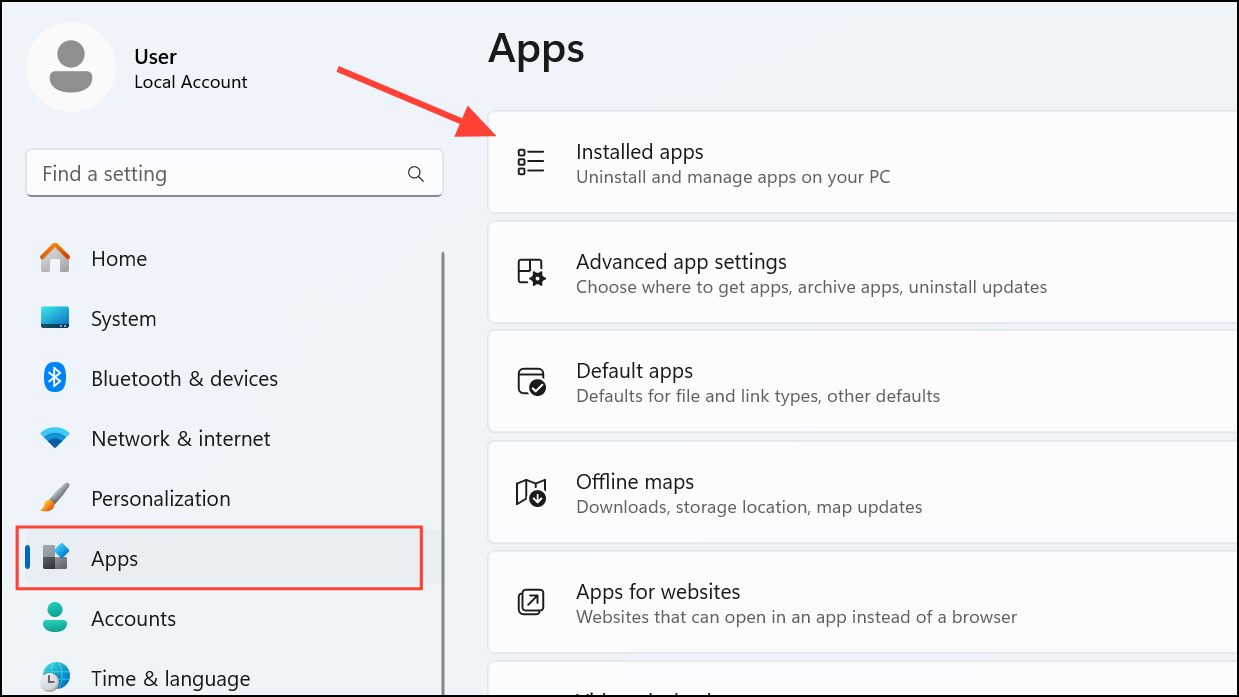
Task: Click the Accounts person icon
Action: (53, 618)
